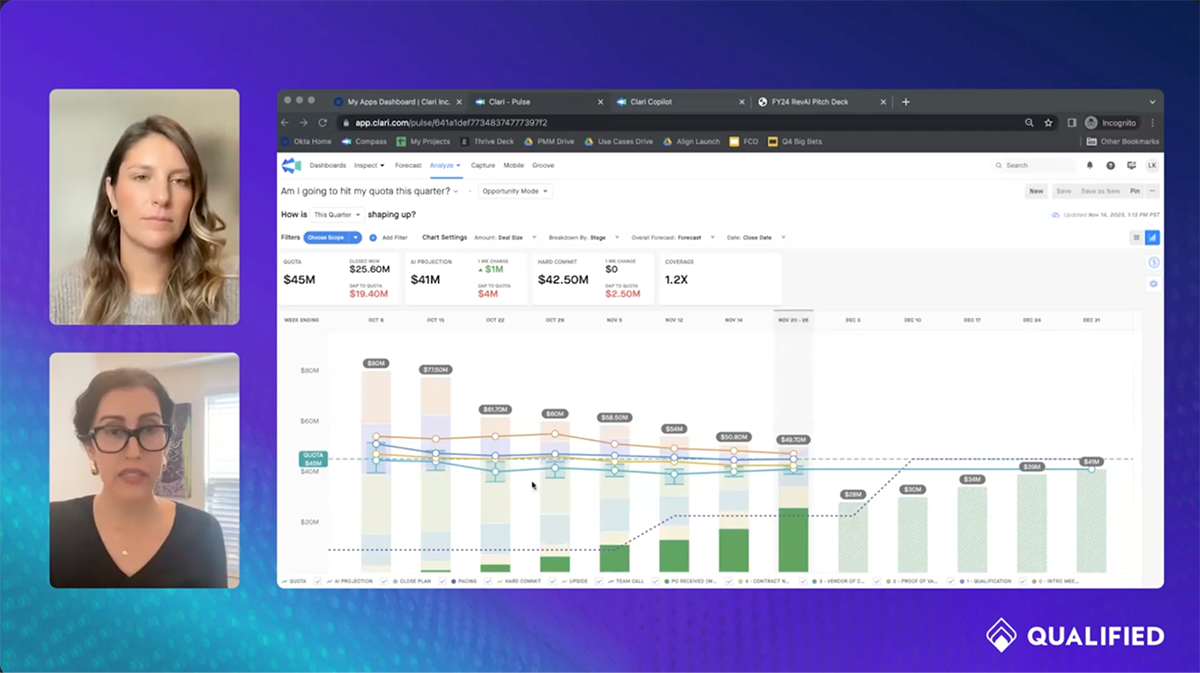Click the help question mark icon
This screenshot has height=673, width=1200.
point(1110,165)
